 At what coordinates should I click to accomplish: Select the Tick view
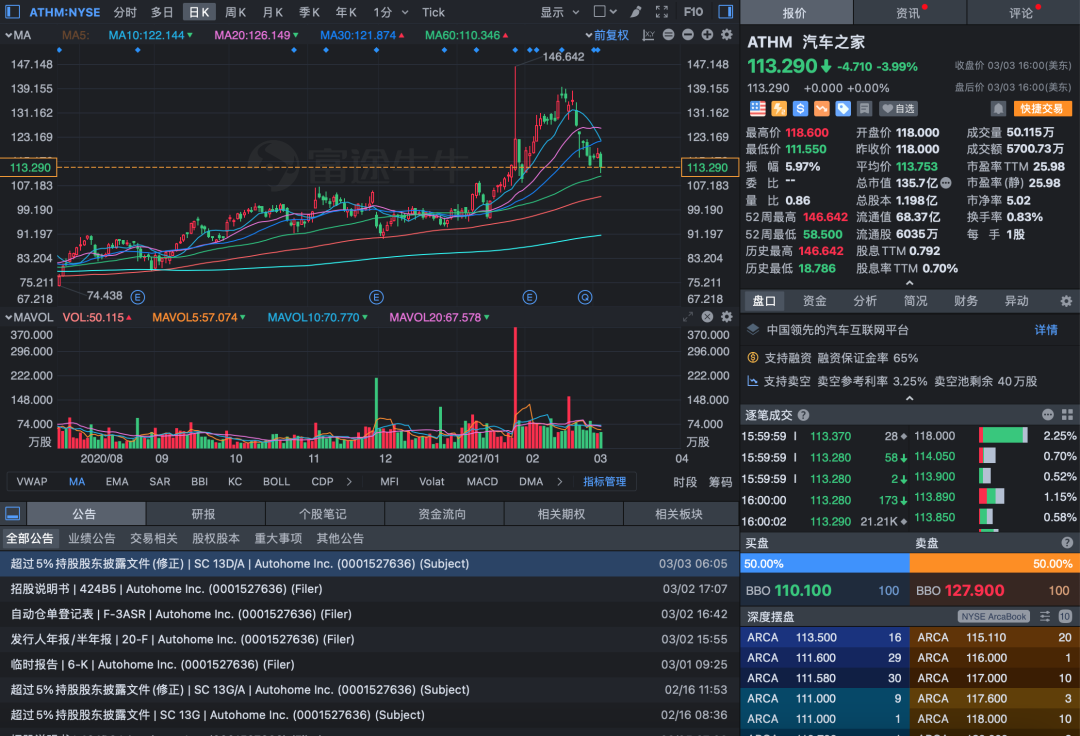(433, 12)
